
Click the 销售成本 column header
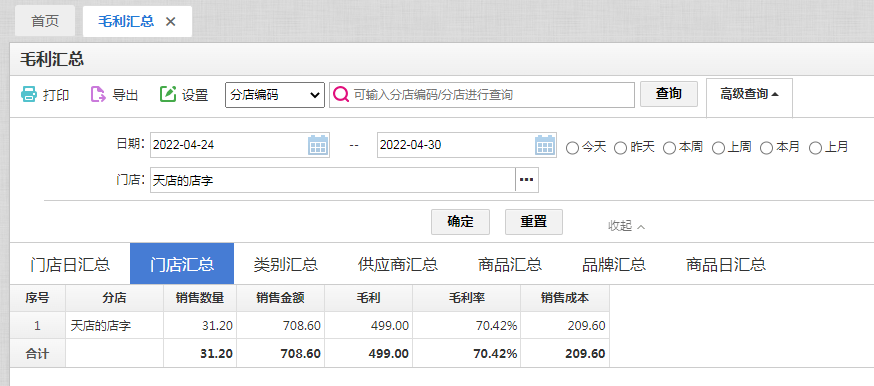565,298
